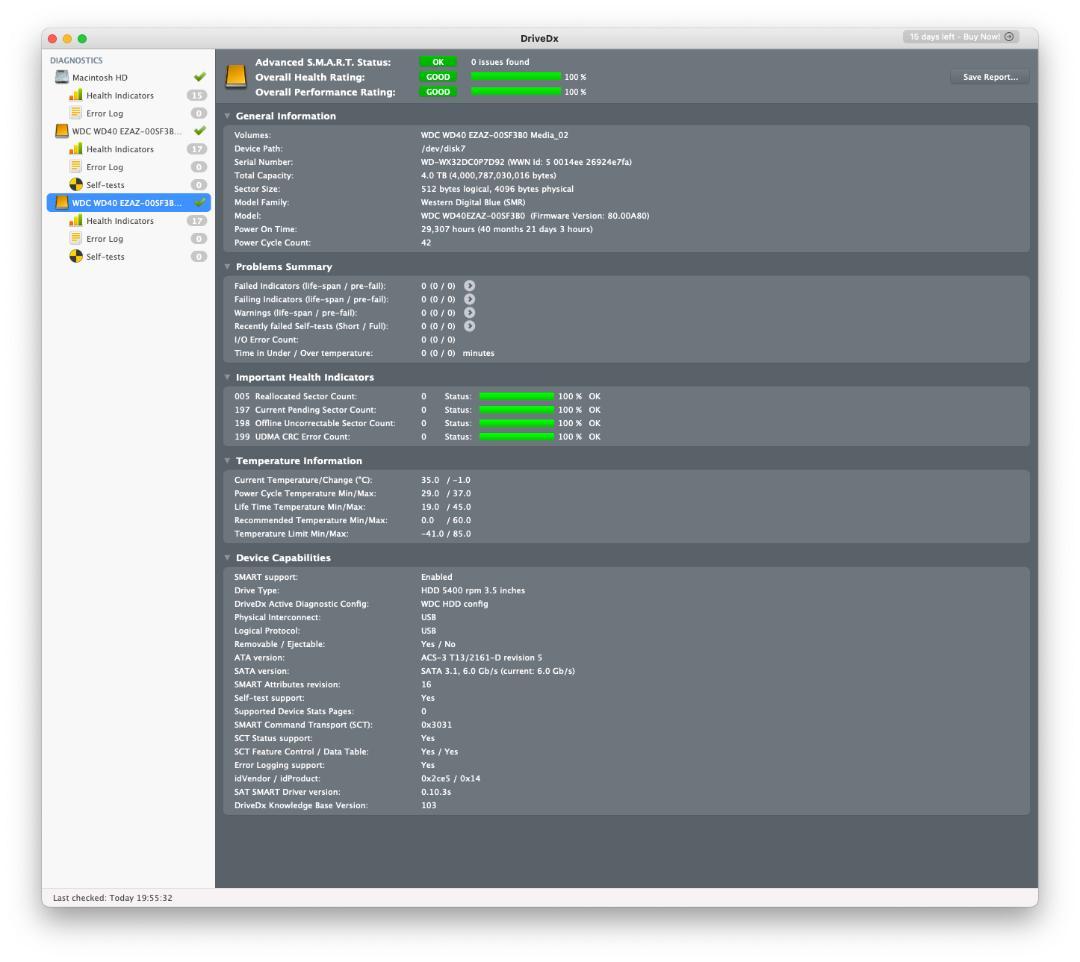This screenshot has height=962, width=1080.
Task: Open Error Log under Macintosh HD
Action: coord(104,113)
